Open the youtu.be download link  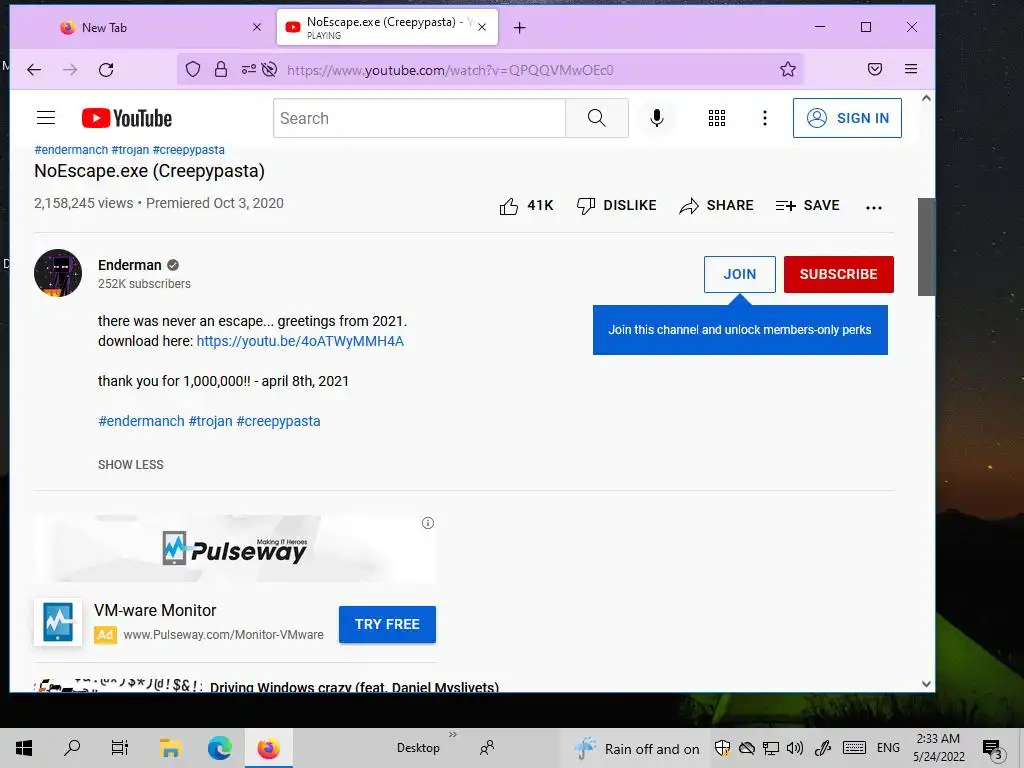click(x=300, y=341)
